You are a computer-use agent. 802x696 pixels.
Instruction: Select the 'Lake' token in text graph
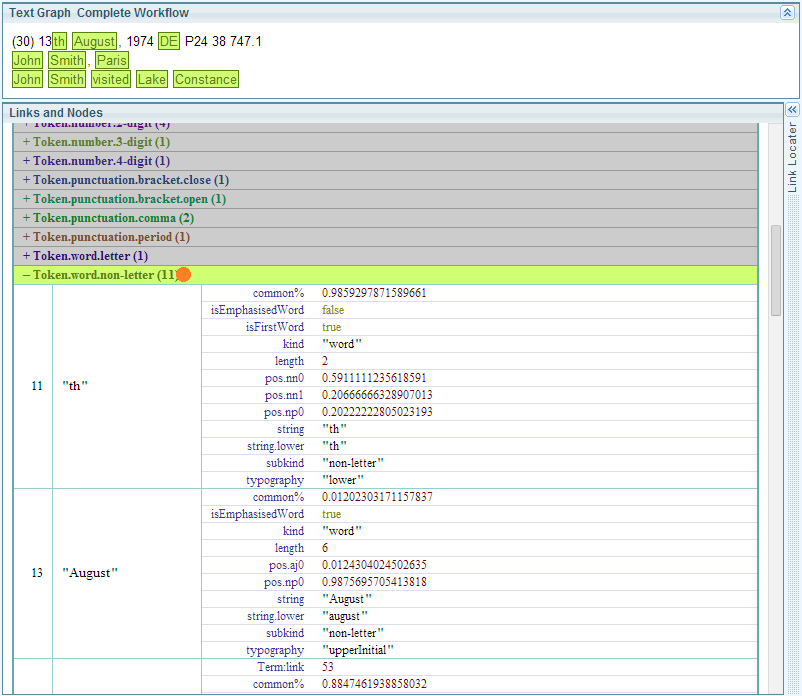coord(152,80)
